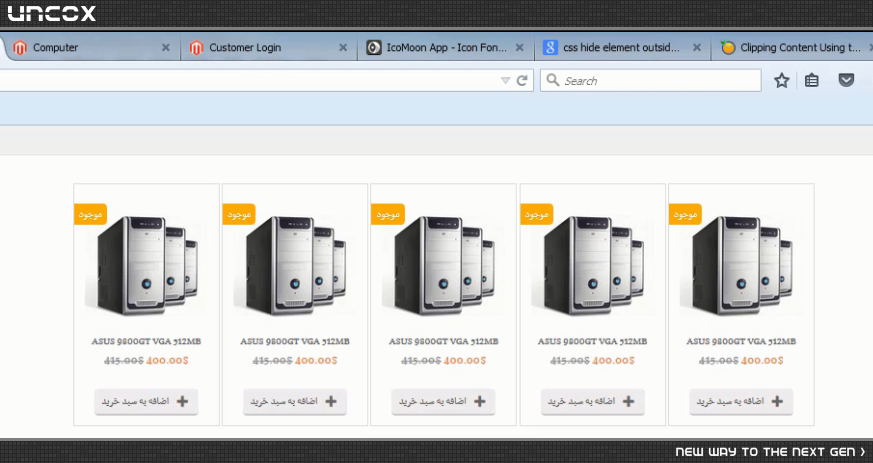This screenshot has width=873, height=463.
Task: Click the 400.00$ price on the fourth card
Action: (614, 361)
